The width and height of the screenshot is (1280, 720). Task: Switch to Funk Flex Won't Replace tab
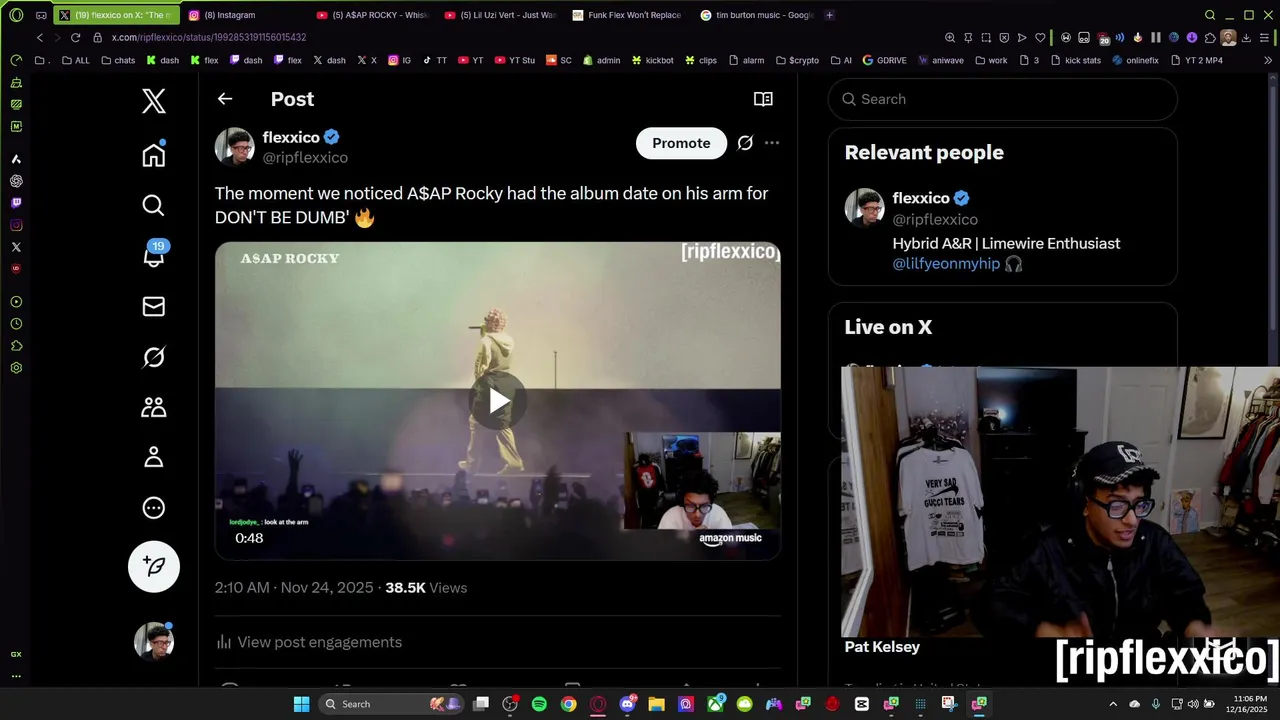click(x=629, y=15)
